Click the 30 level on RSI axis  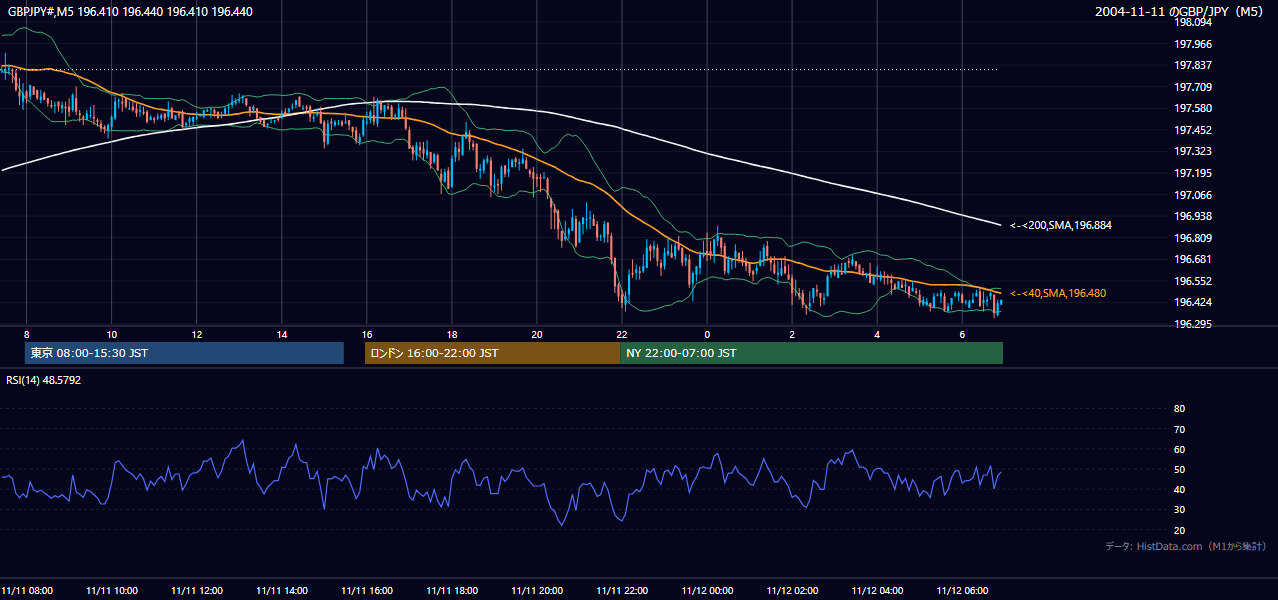[1179, 510]
